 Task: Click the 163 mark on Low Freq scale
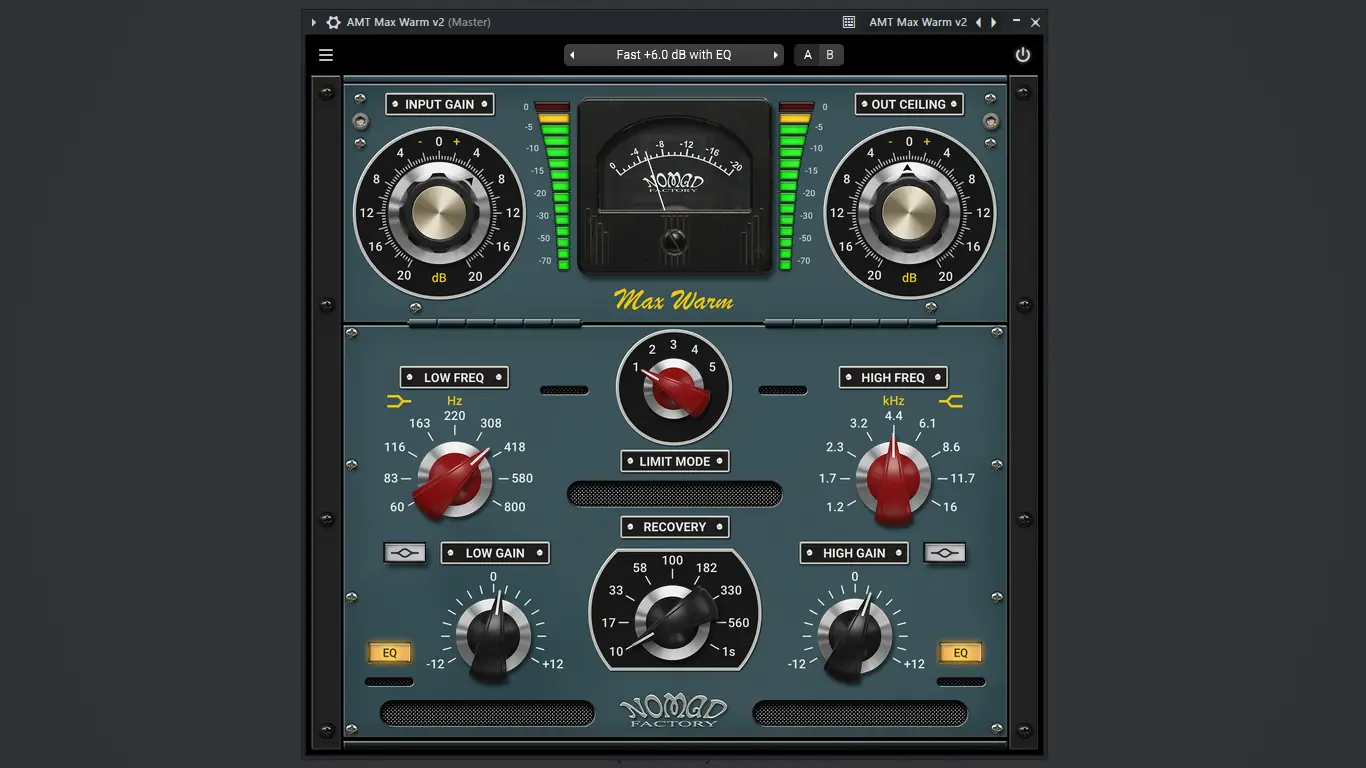420,423
